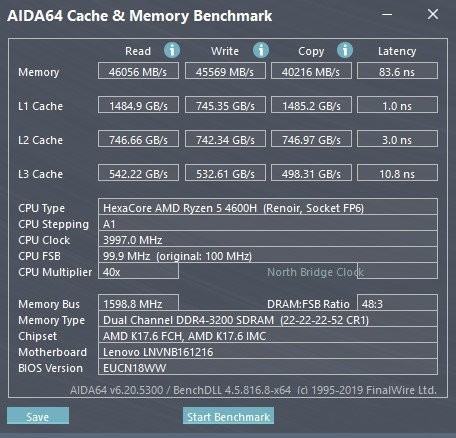Click the CPU Clock 3997.0 MHz field
The width and height of the screenshot is (456, 438).
268,239
